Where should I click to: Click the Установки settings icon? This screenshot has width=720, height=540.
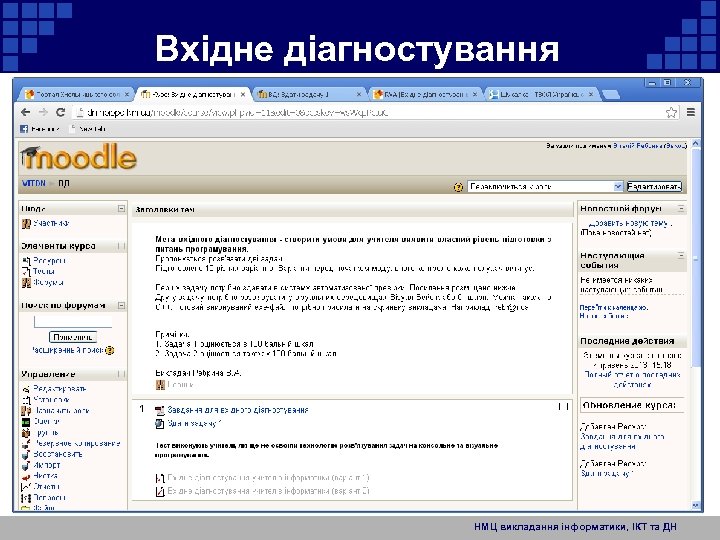(x=26, y=400)
